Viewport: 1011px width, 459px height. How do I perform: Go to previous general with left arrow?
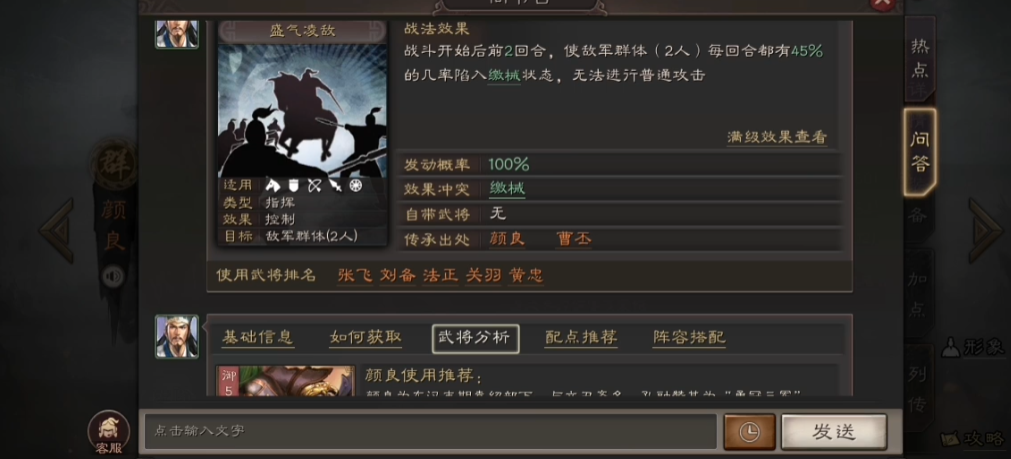(x=57, y=230)
